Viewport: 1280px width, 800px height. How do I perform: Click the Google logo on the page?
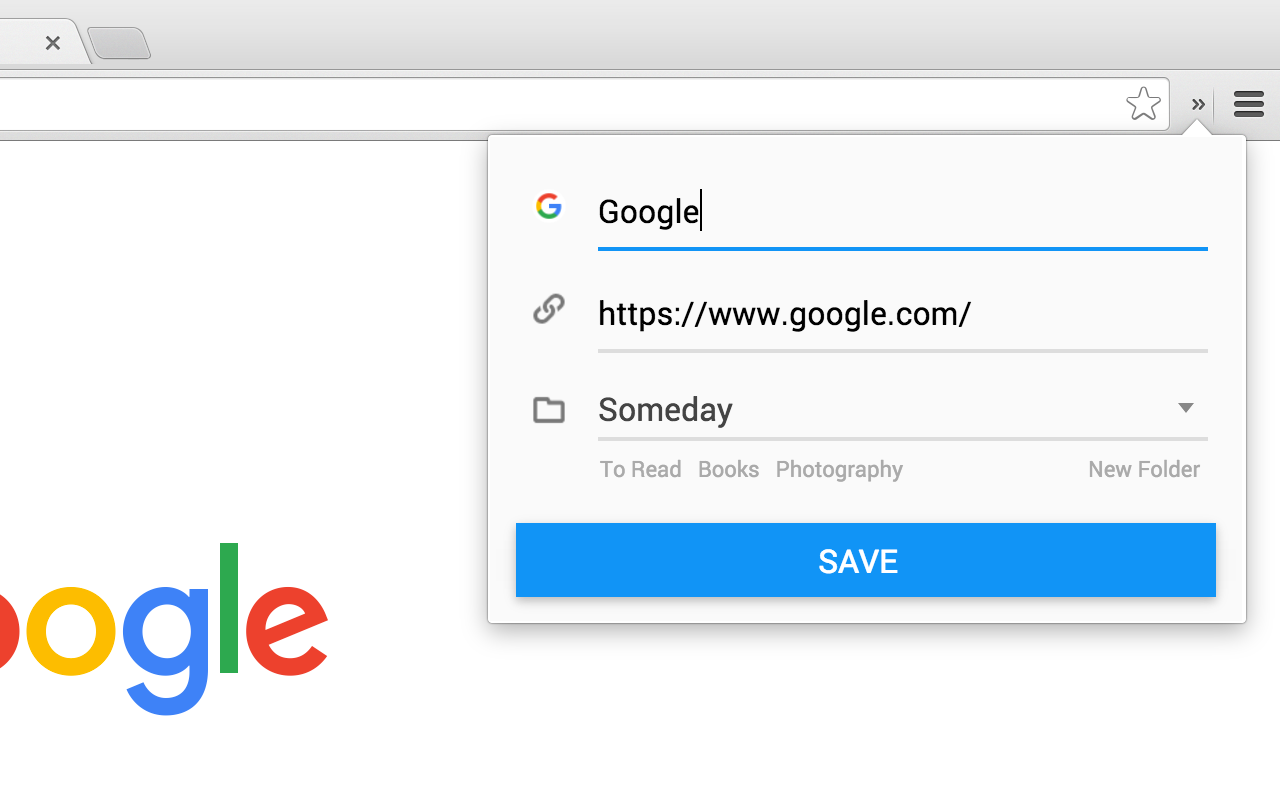tap(160, 630)
